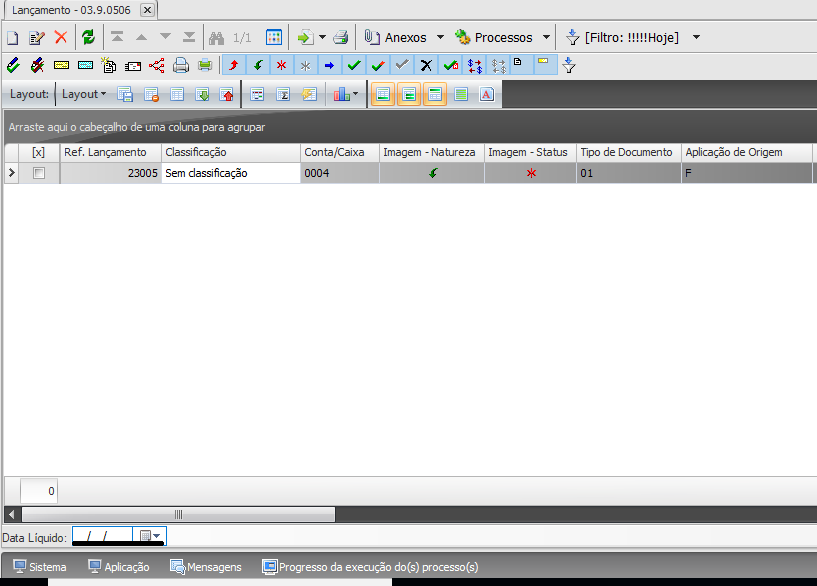
Task: Open the chart type dropdown arrow
Action: [355, 94]
